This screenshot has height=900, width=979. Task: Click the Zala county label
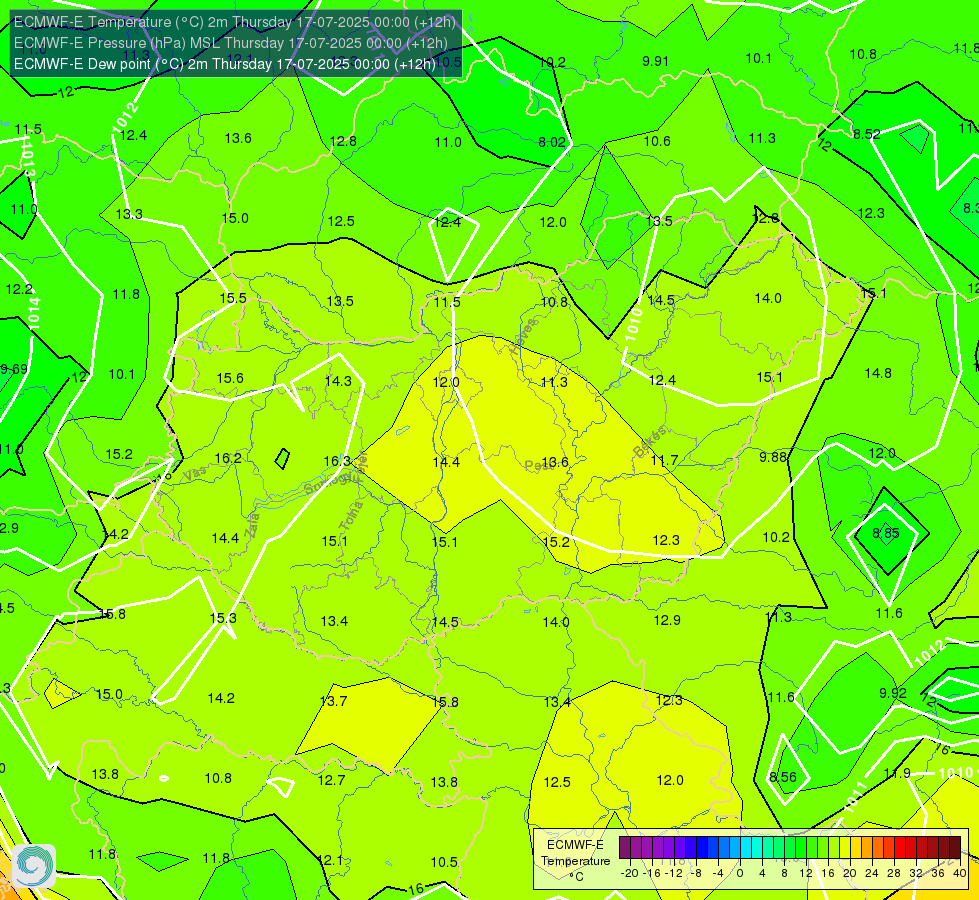pyautogui.click(x=252, y=525)
